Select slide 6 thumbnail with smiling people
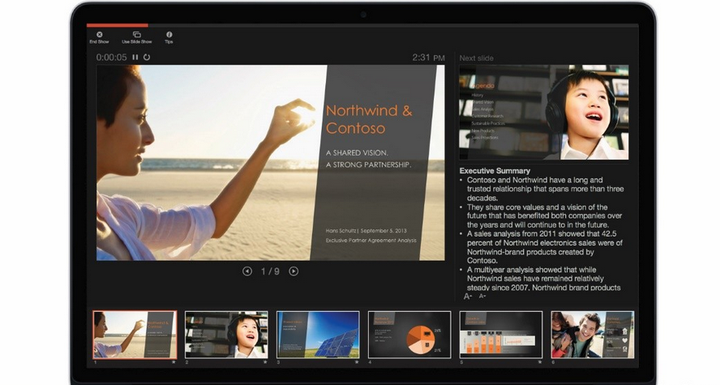 [x=592, y=334]
